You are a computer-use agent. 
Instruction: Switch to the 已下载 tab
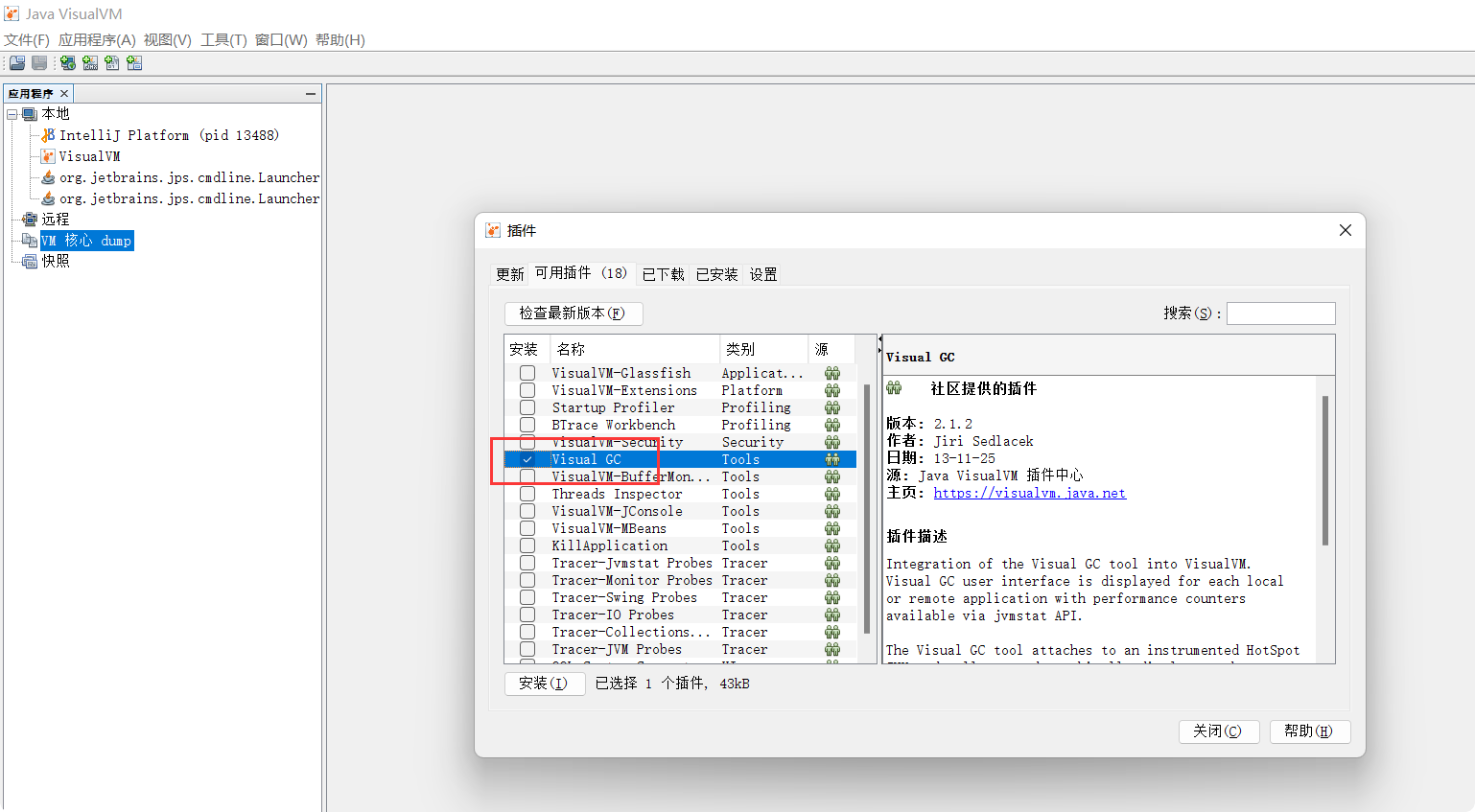coord(664,274)
